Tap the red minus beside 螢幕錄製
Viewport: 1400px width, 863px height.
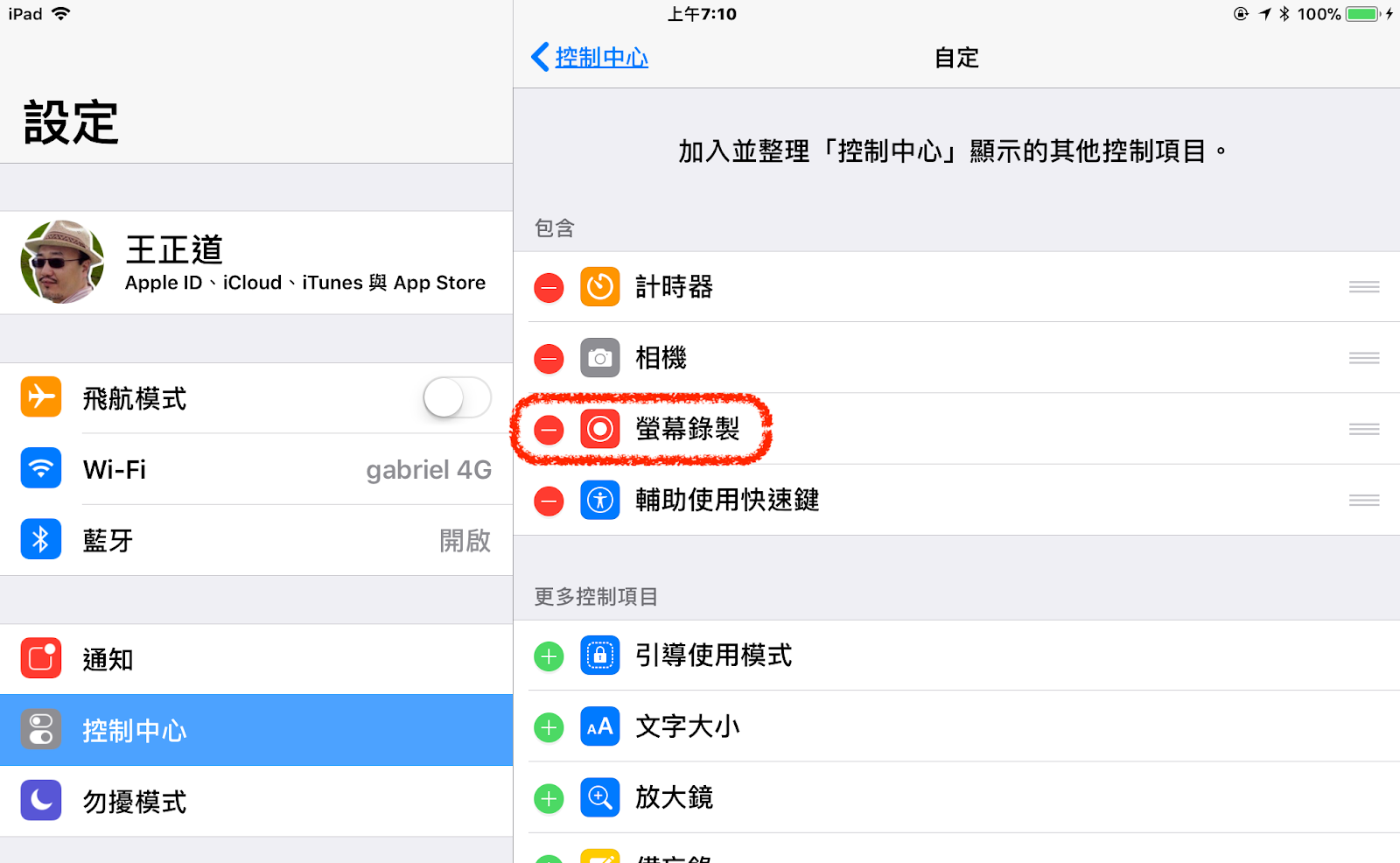click(x=549, y=430)
